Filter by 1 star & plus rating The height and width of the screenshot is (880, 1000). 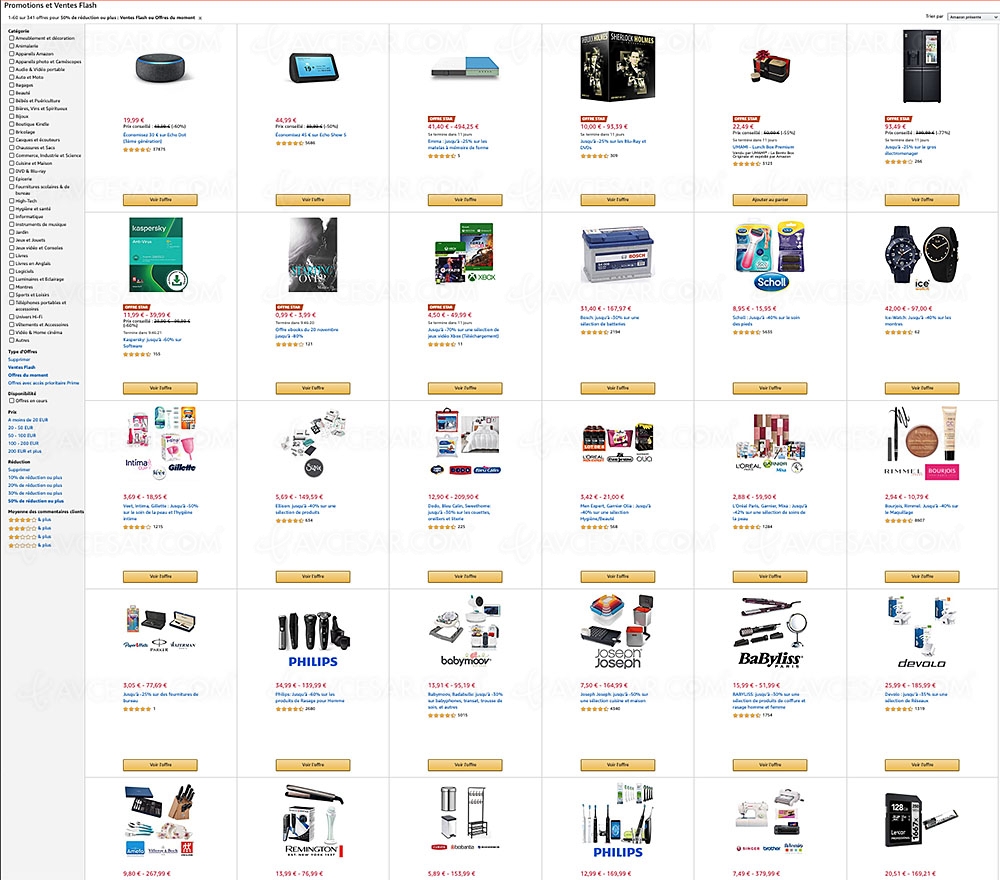click(x=29, y=545)
